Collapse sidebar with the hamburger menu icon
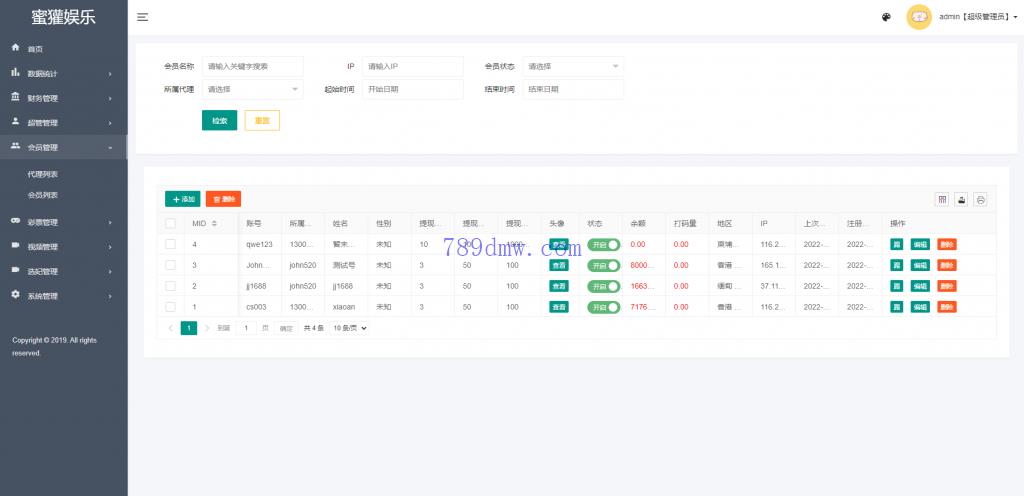 pos(143,17)
